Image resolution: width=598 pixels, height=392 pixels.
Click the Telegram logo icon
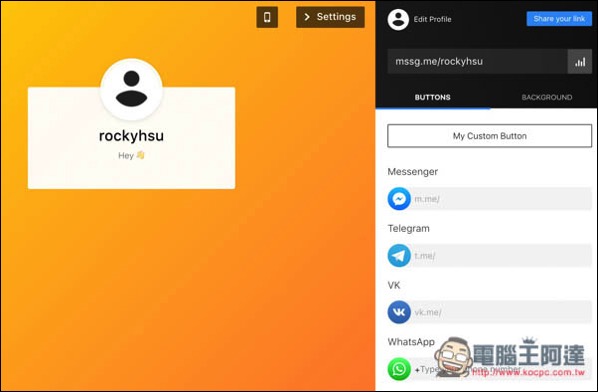(x=399, y=255)
